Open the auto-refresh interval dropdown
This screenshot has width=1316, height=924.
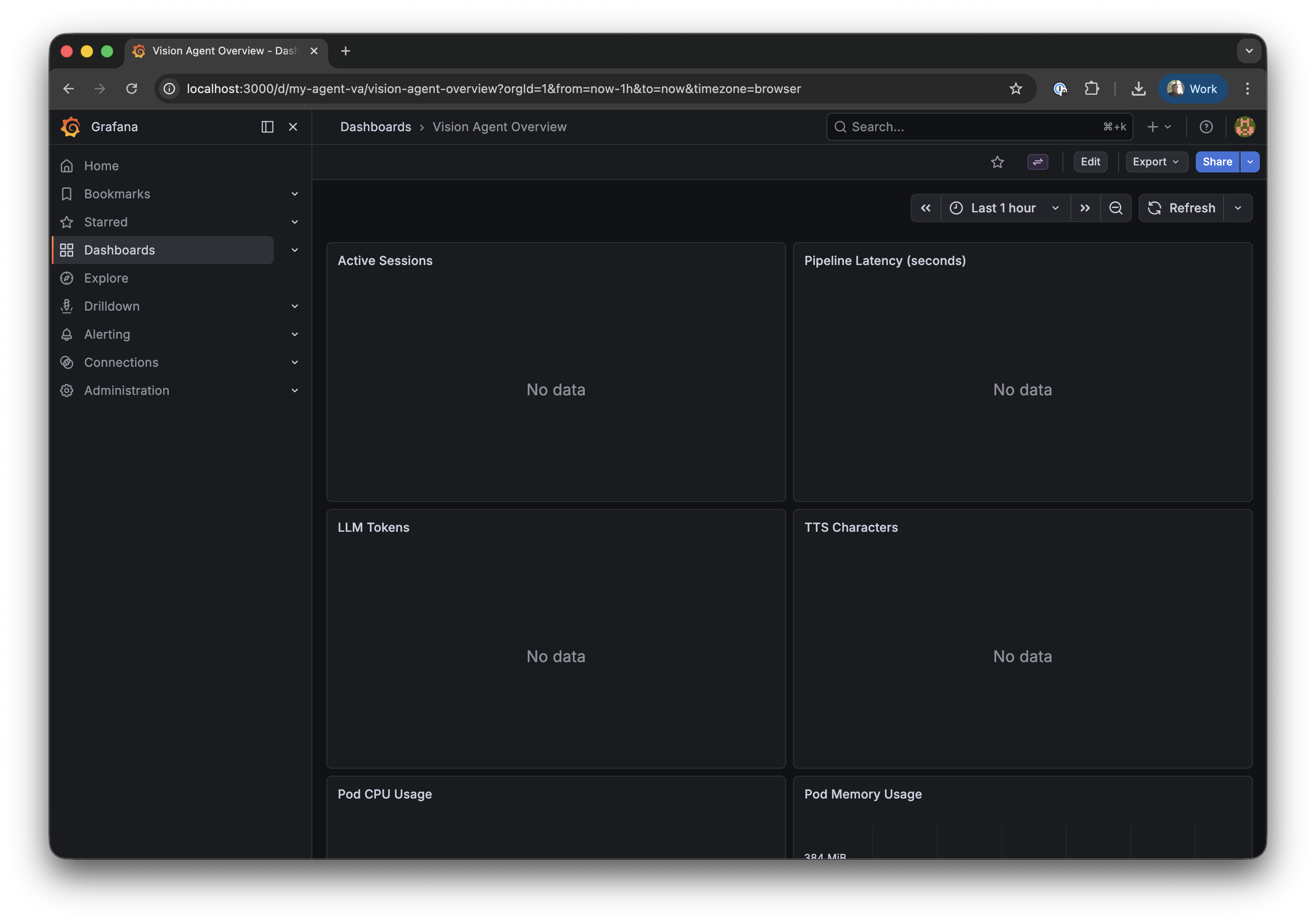tap(1237, 208)
